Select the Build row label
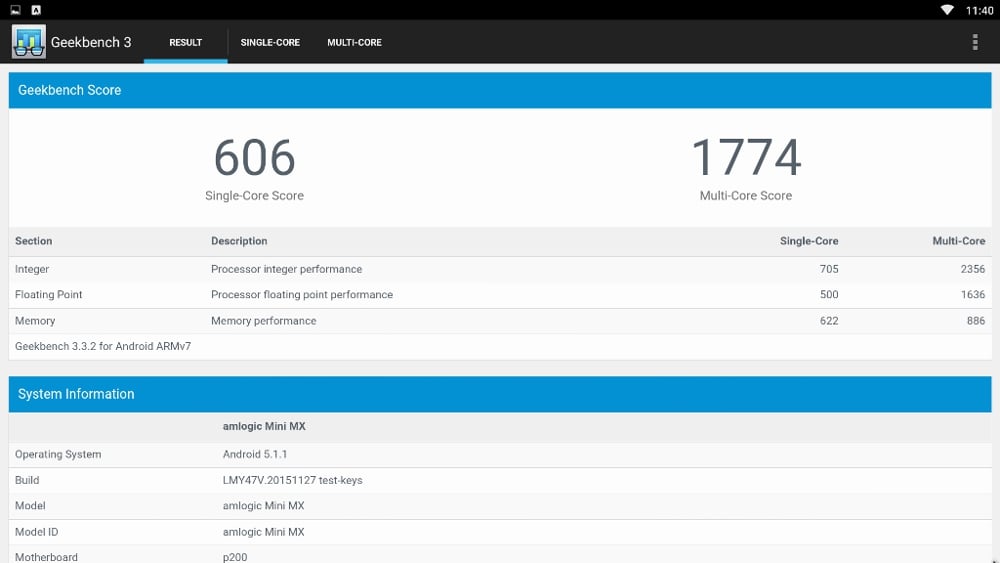The image size is (1000, 563). (x=27, y=480)
